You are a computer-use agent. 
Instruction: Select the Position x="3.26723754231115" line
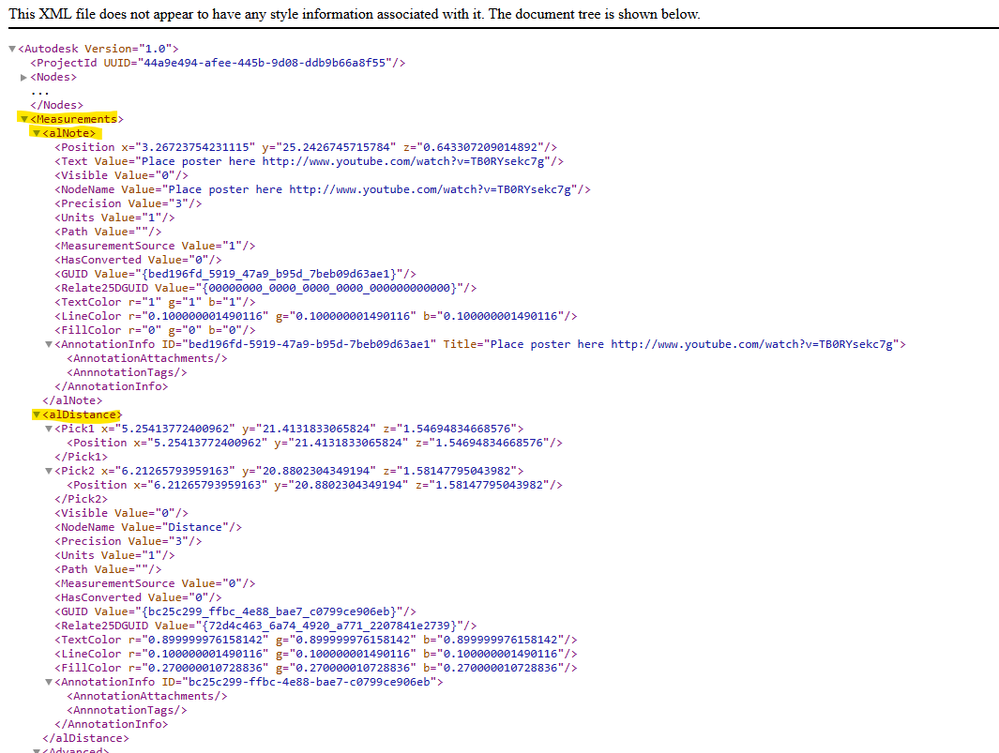pos(306,147)
